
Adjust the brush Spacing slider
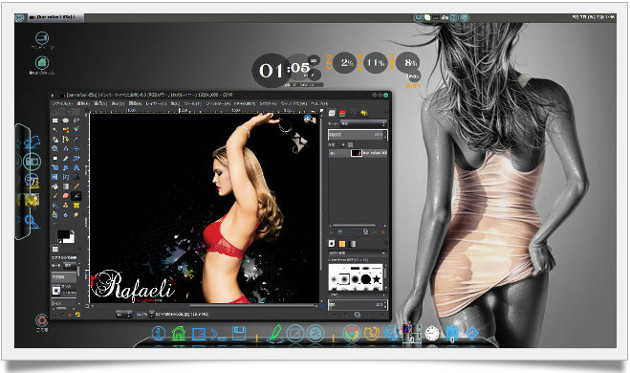(358, 305)
